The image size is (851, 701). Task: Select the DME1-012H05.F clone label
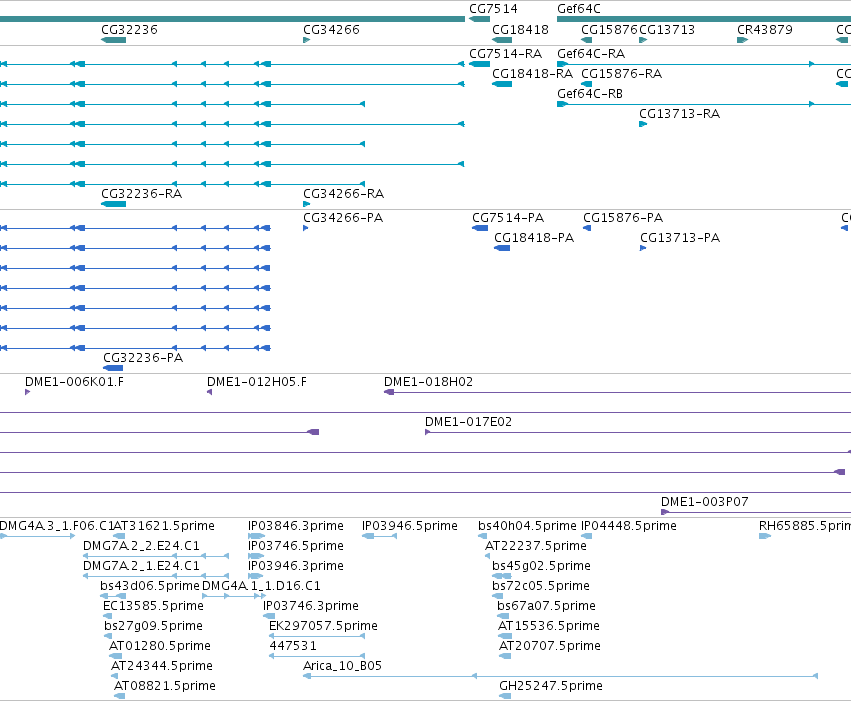tap(257, 382)
